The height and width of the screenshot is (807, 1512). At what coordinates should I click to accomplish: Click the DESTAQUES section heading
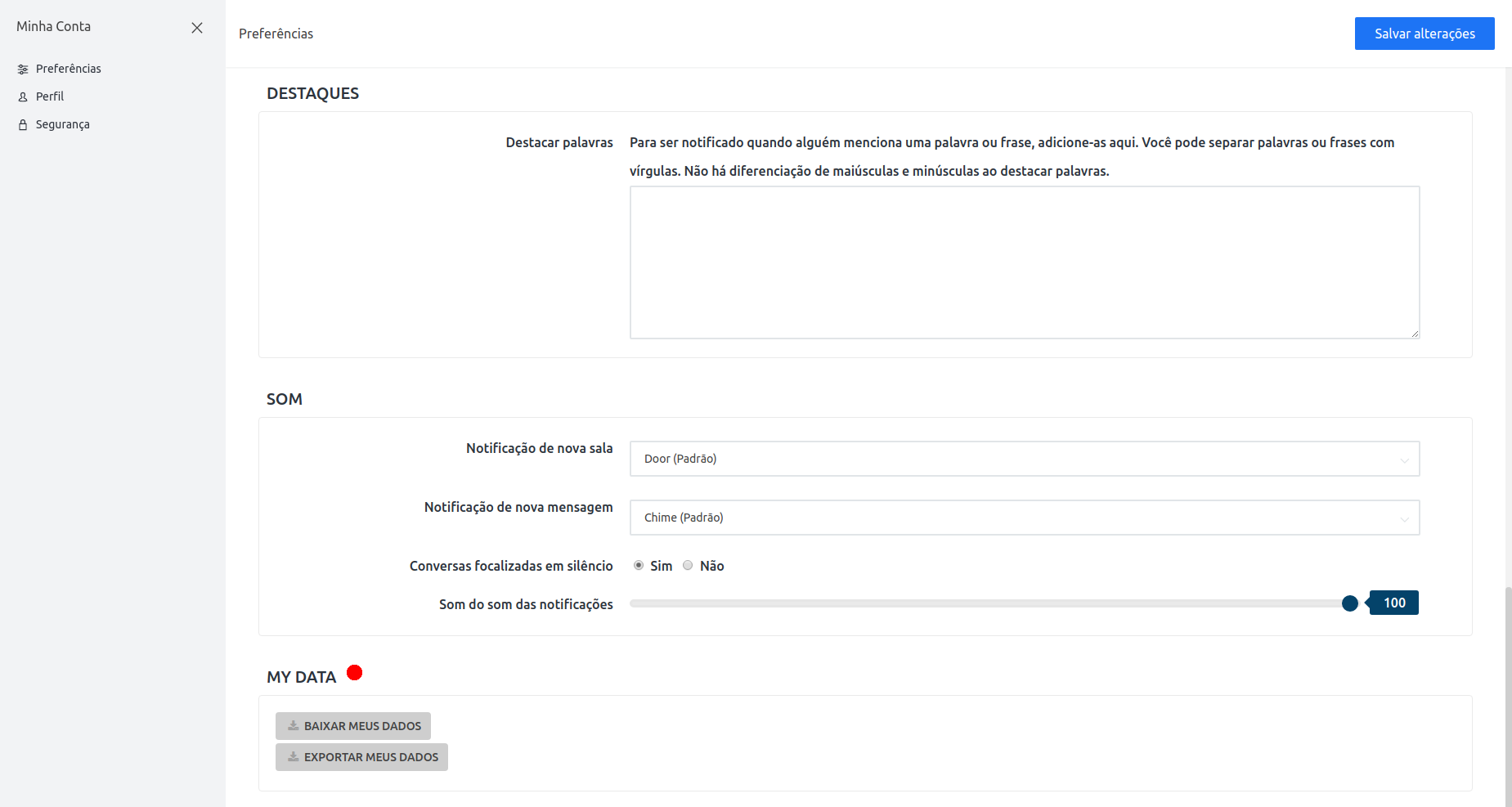tap(312, 93)
